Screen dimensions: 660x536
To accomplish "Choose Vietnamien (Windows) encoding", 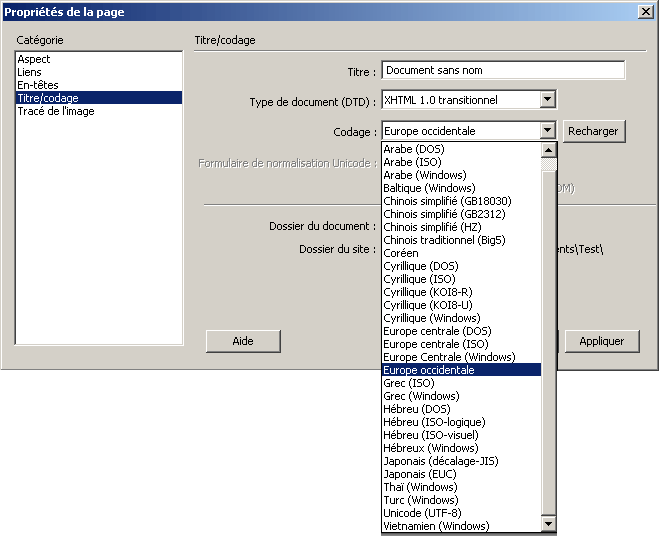I will pyautogui.click(x=461, y=526).
